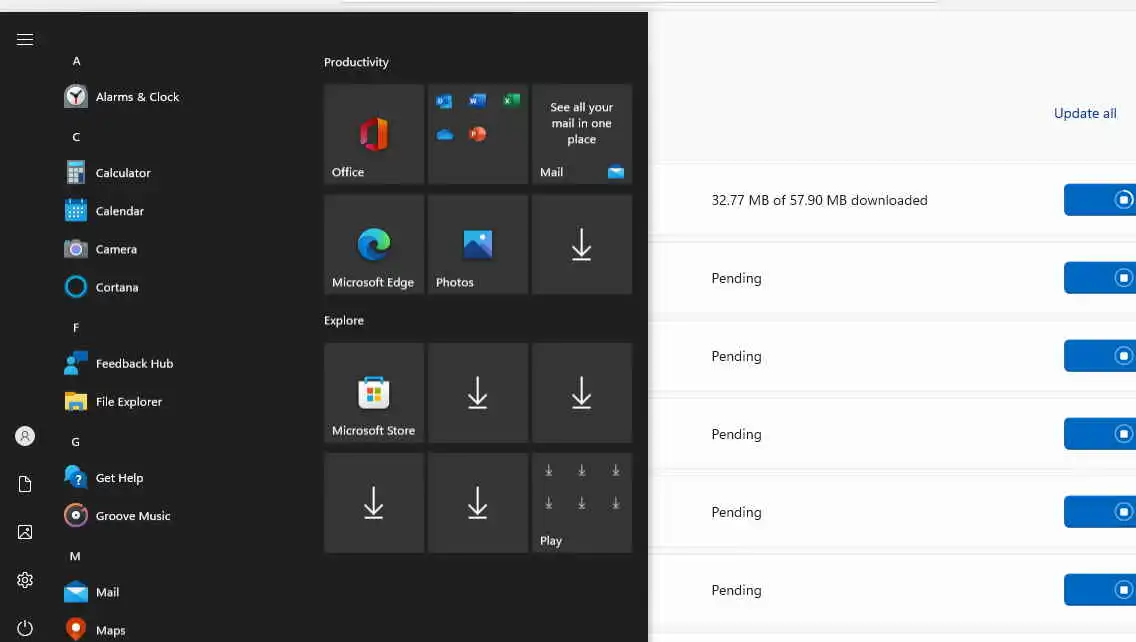
Task: Open the Get Help app
Action: [x=104, y=478]
